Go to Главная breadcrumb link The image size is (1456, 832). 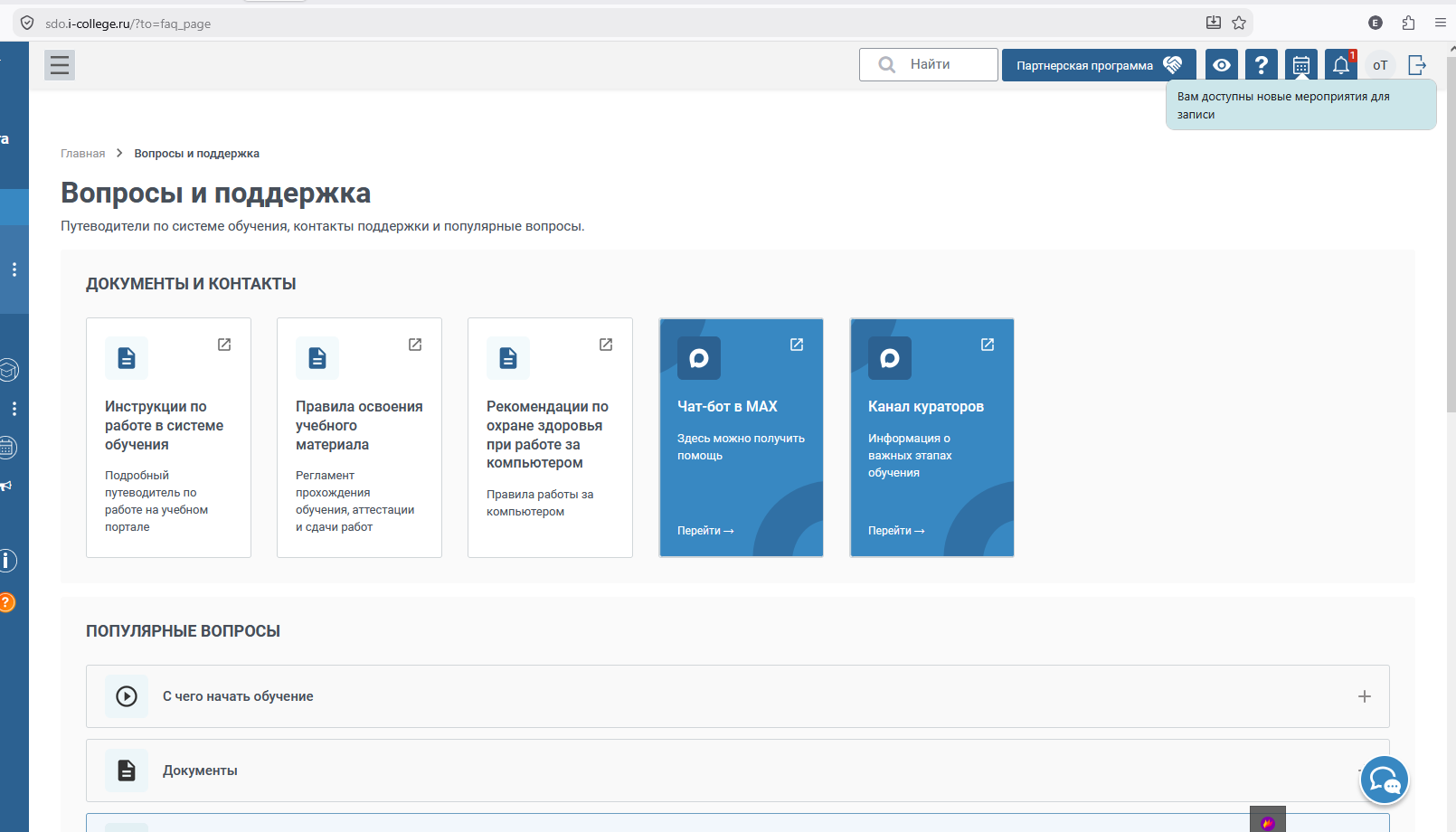coord(83,154)
